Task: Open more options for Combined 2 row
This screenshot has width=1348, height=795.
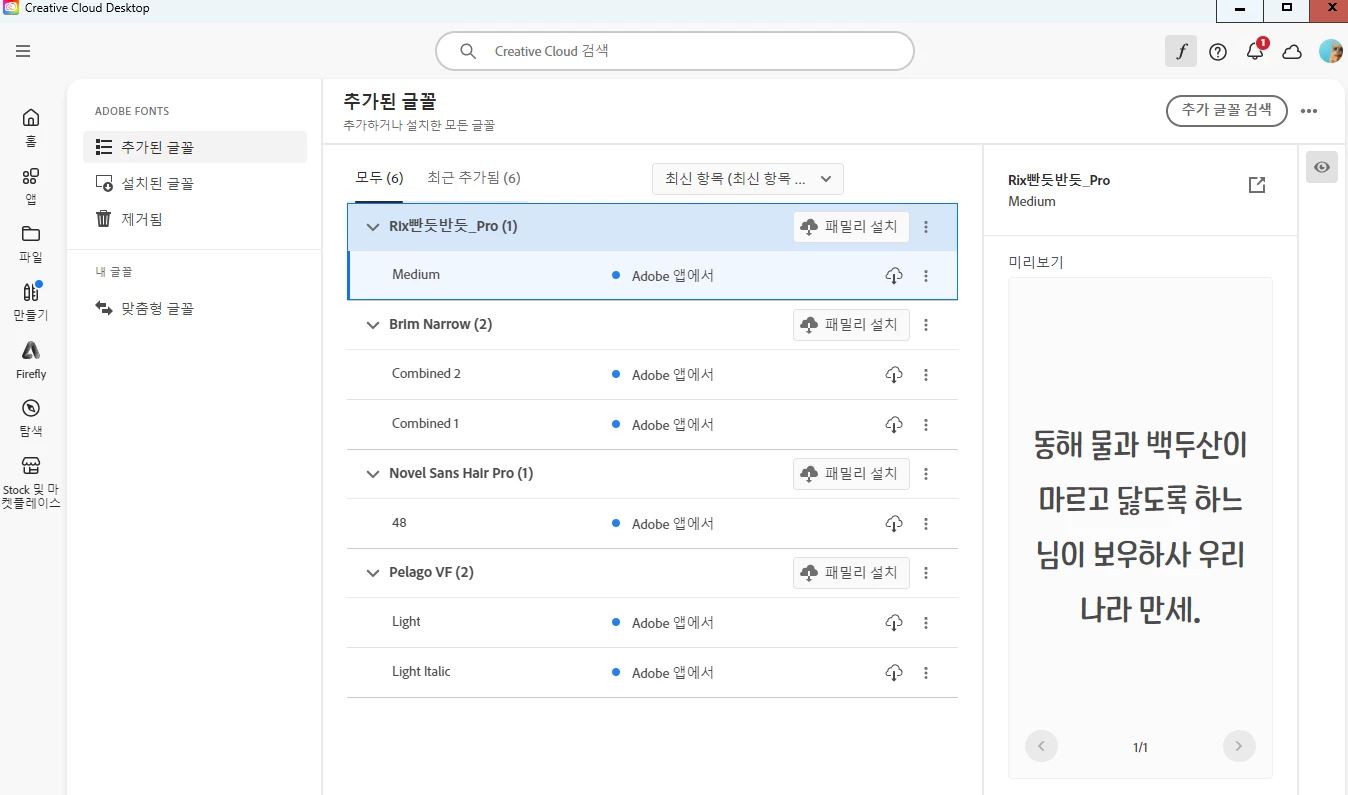Action: click(x=926, y=374)
